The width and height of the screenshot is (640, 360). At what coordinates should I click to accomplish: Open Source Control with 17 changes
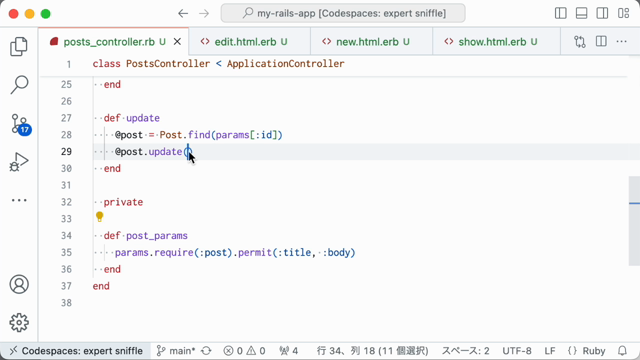pos(20,124)
